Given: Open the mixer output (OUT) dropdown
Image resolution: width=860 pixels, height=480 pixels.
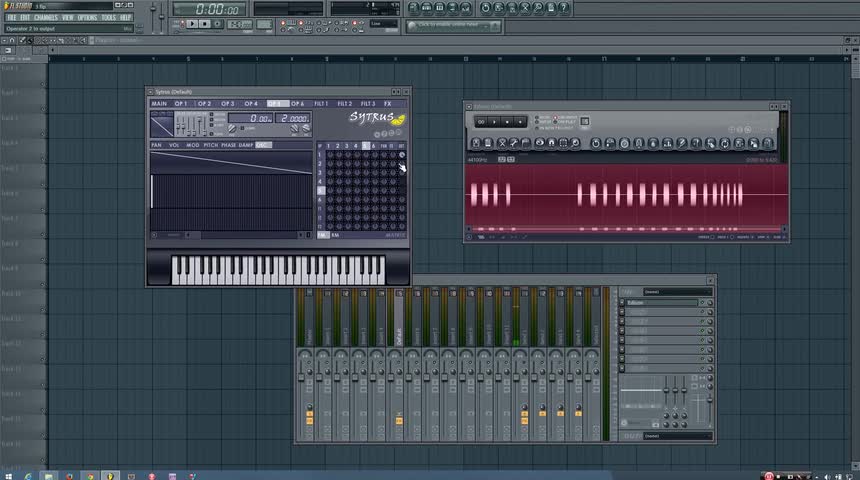Looking at the screenshot, I should tap(677, 436).
